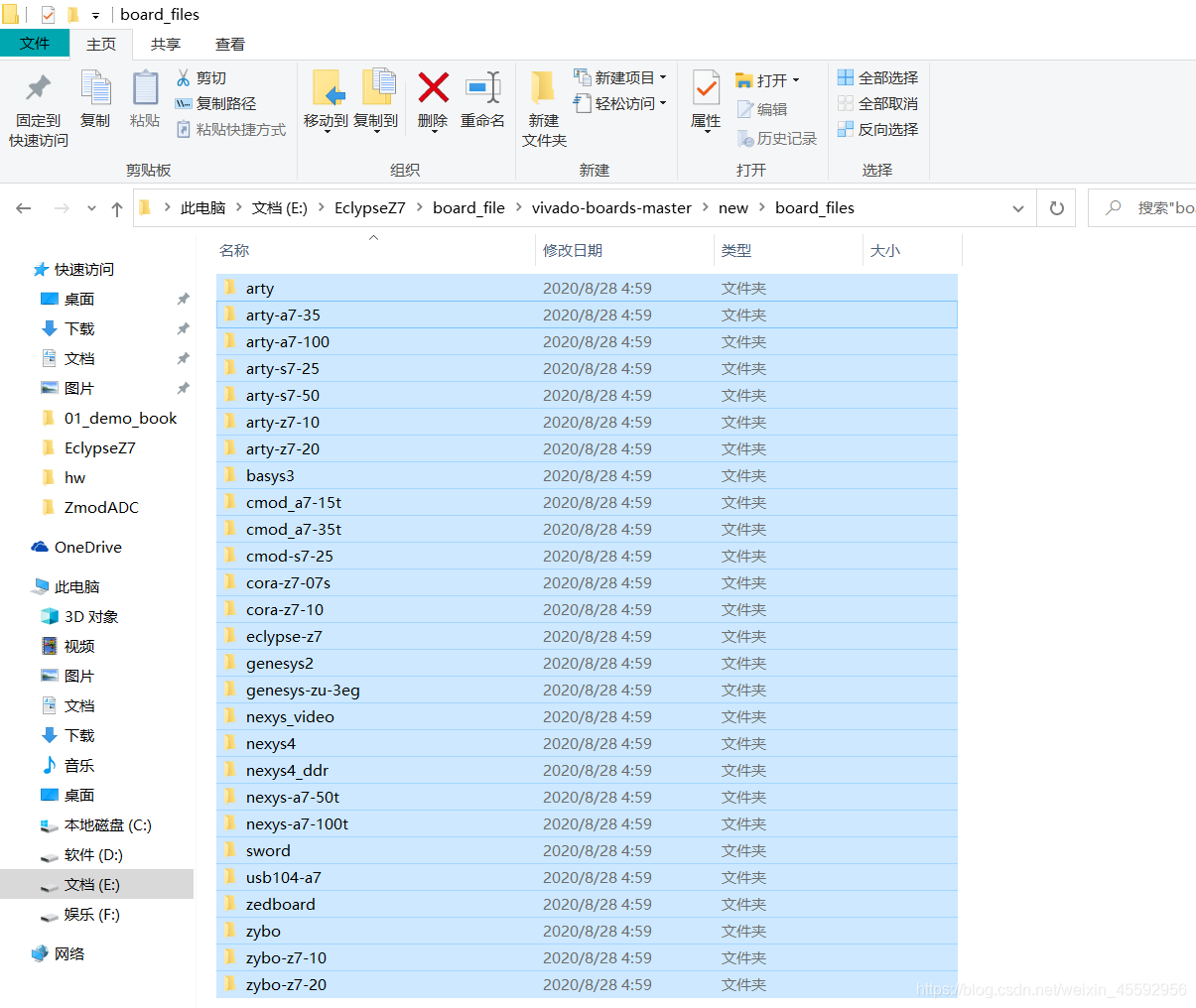Sort by Size (大小) column header
The height and width of the screenshot is (1008, 1196).
pyautogui.click(x=912, y=250)
